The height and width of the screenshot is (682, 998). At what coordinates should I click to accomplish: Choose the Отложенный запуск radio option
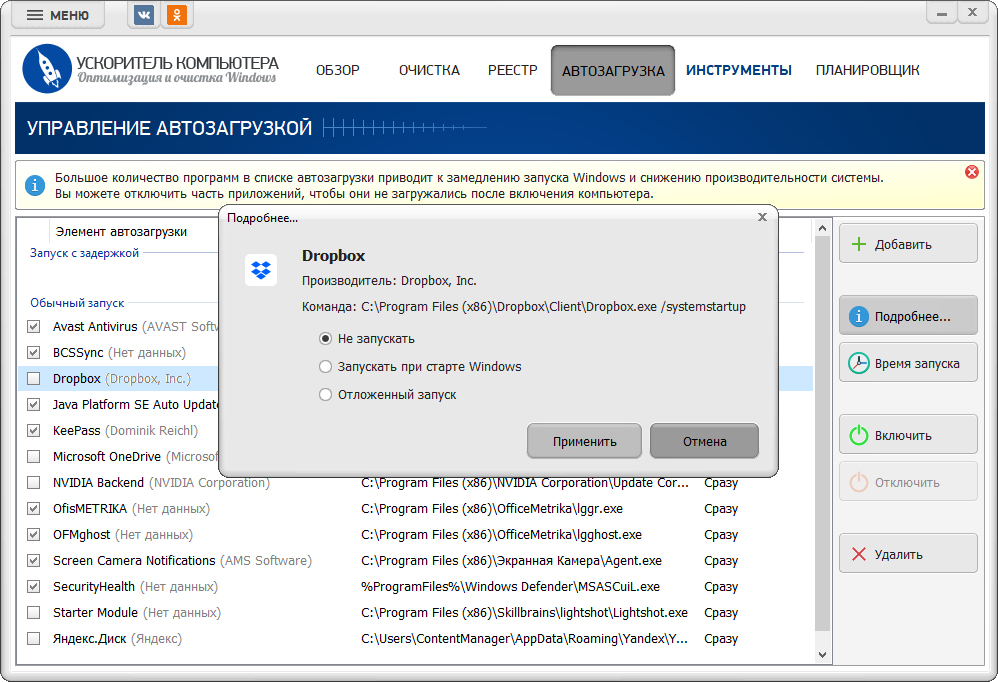388,395
